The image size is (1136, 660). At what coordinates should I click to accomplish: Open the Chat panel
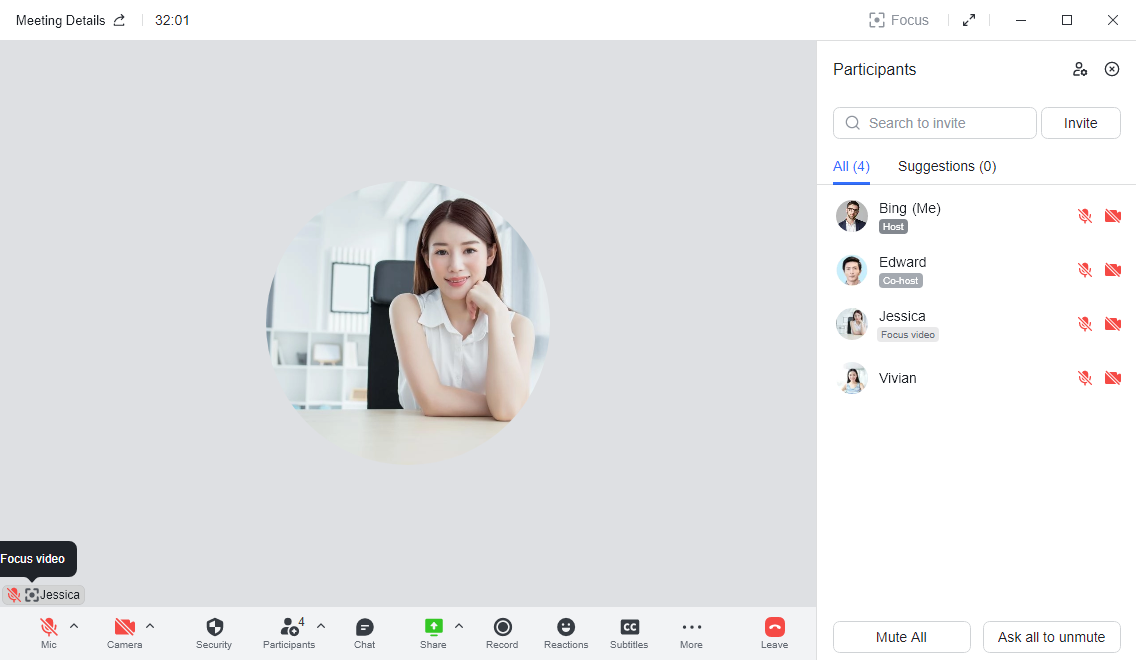pyautogui.click(x=364, y=628)
